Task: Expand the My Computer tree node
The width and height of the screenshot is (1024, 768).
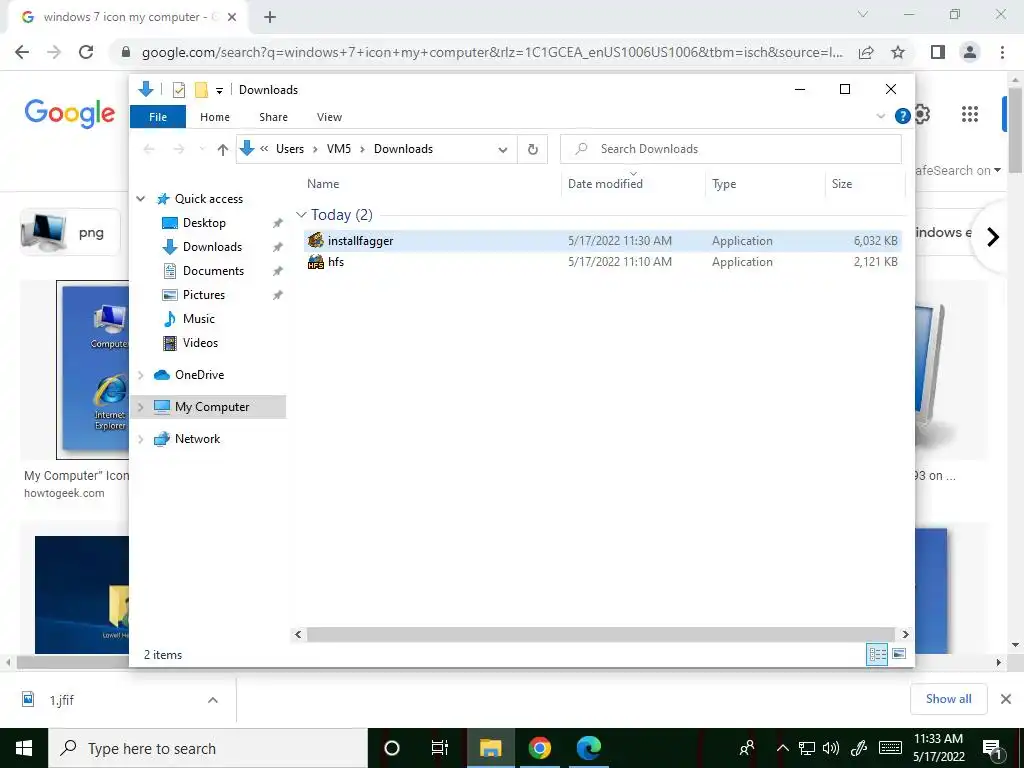Action: pyautogui.click(x=140, y=407)
